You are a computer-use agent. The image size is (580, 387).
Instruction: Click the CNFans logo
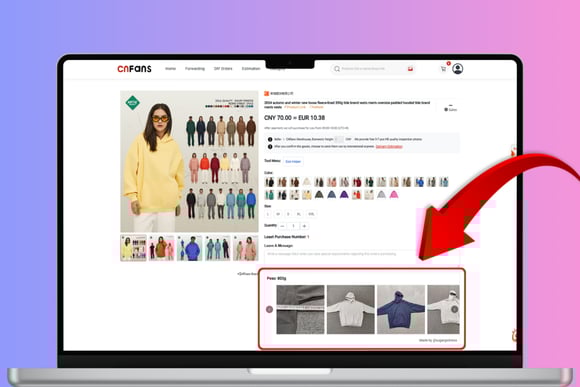pos(134,69)
